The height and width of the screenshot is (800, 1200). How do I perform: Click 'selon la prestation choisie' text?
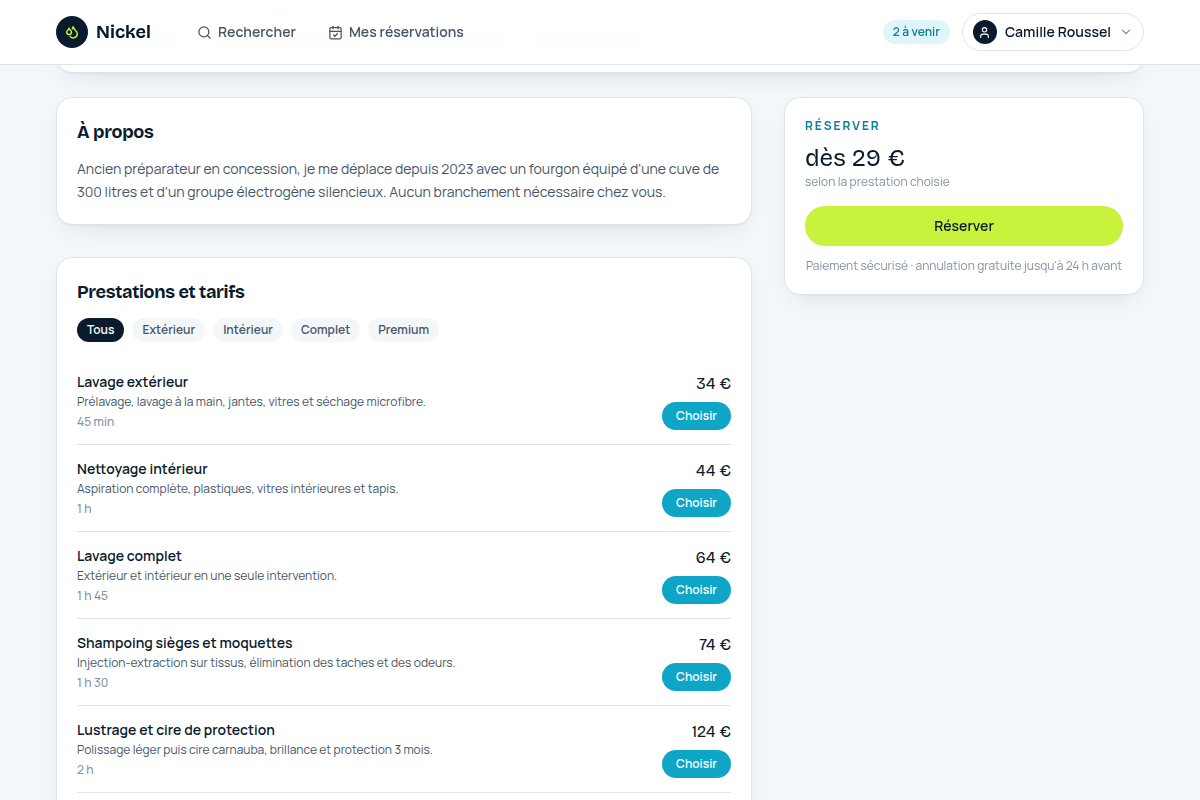pyautogui.click(x=877, y=182)
